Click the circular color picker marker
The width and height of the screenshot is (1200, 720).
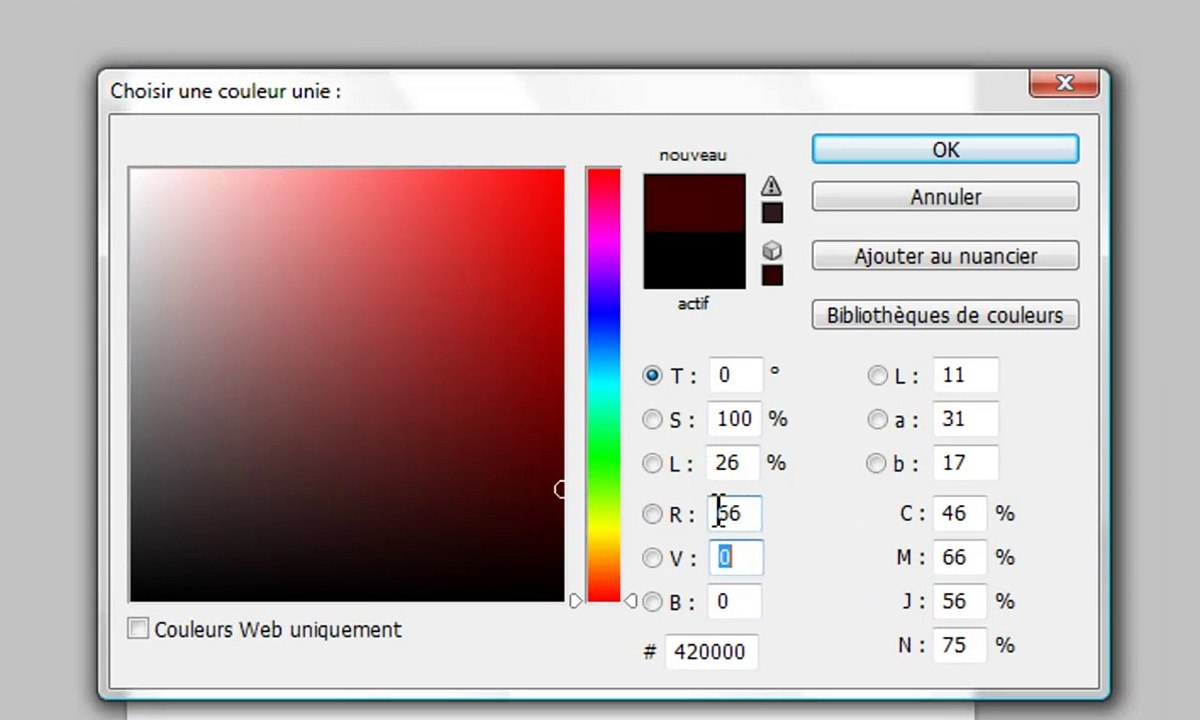(562, 489)
